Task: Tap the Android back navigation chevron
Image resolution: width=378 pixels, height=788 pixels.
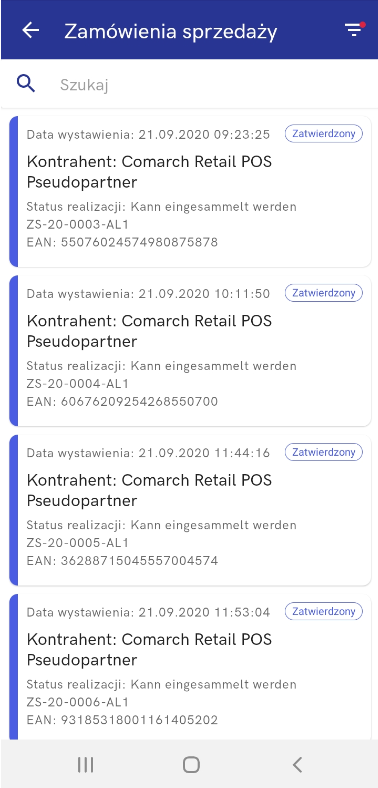Action: point(297,765)
